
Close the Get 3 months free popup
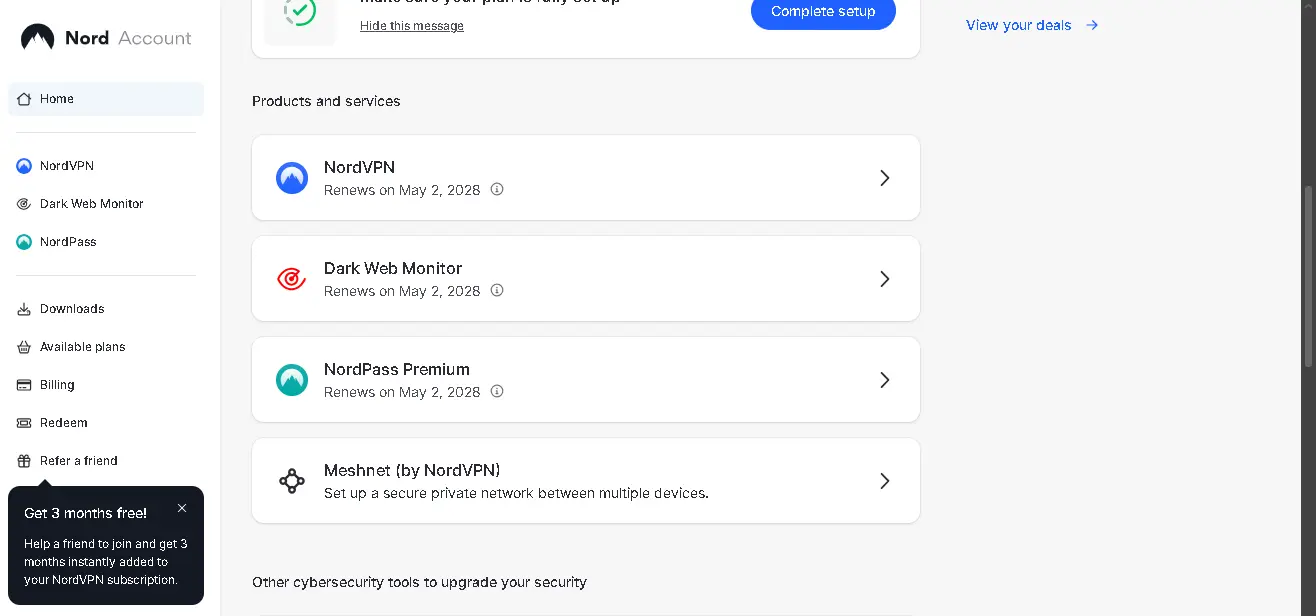(182, 508)
